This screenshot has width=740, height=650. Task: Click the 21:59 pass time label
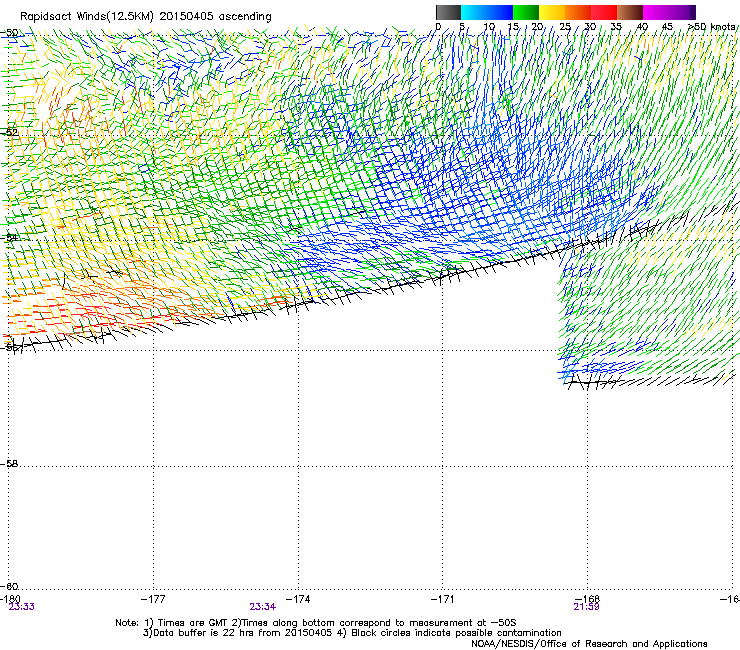click(x=586, y=607)
